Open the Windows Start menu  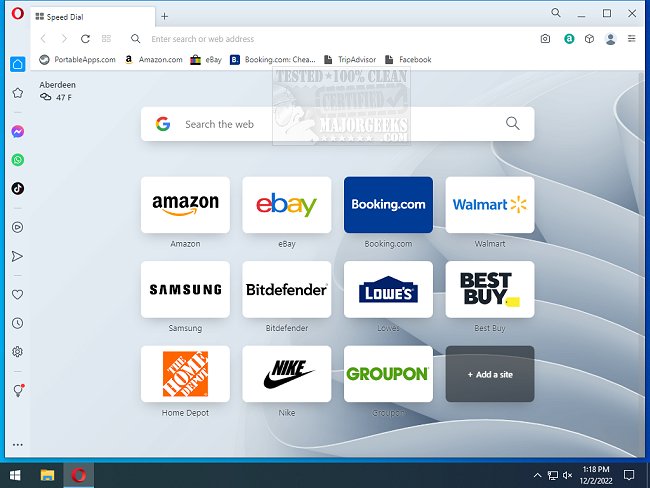15,474
